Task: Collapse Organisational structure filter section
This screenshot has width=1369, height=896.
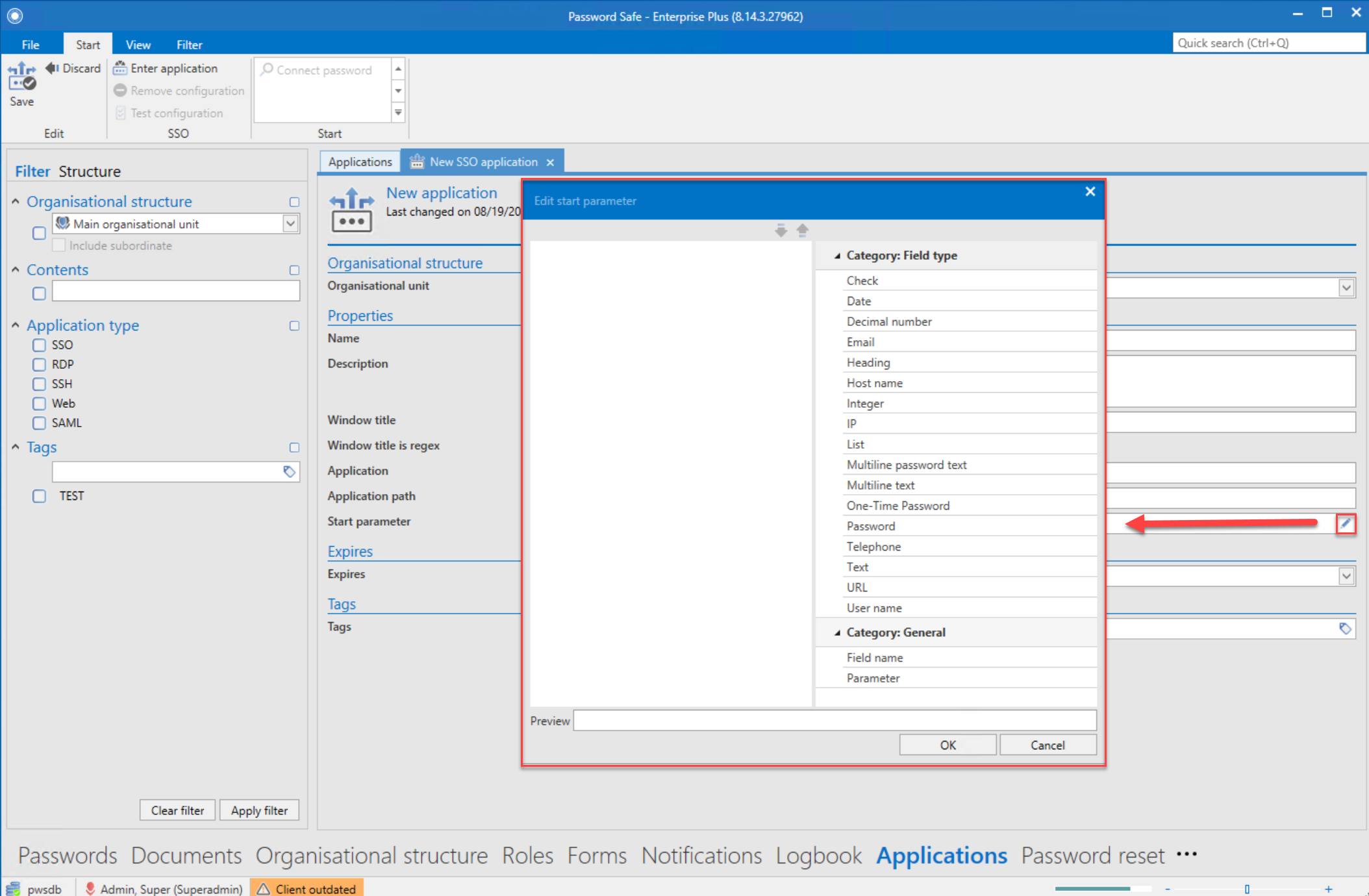Action: [16, 202]
